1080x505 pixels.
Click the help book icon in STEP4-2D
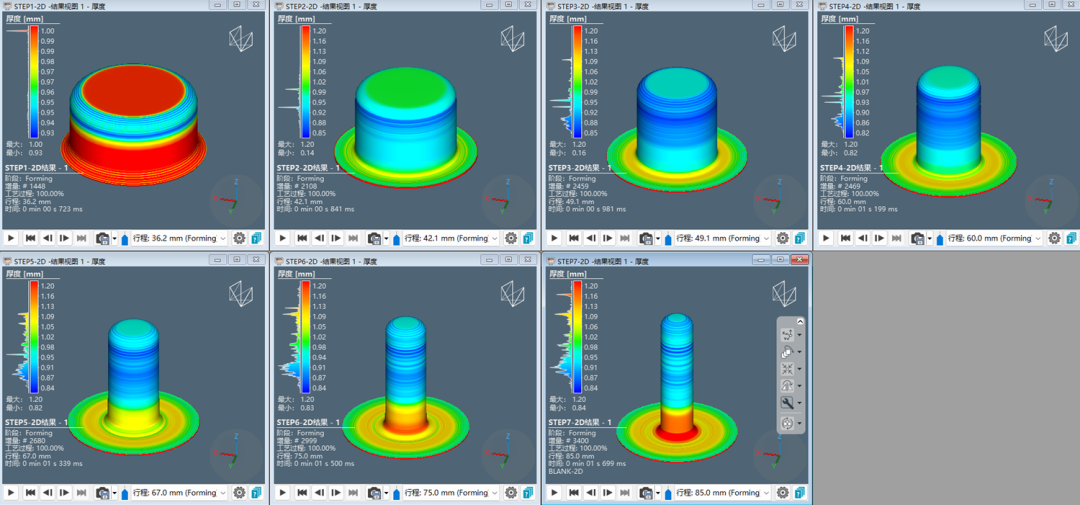tap(1072, 238)
